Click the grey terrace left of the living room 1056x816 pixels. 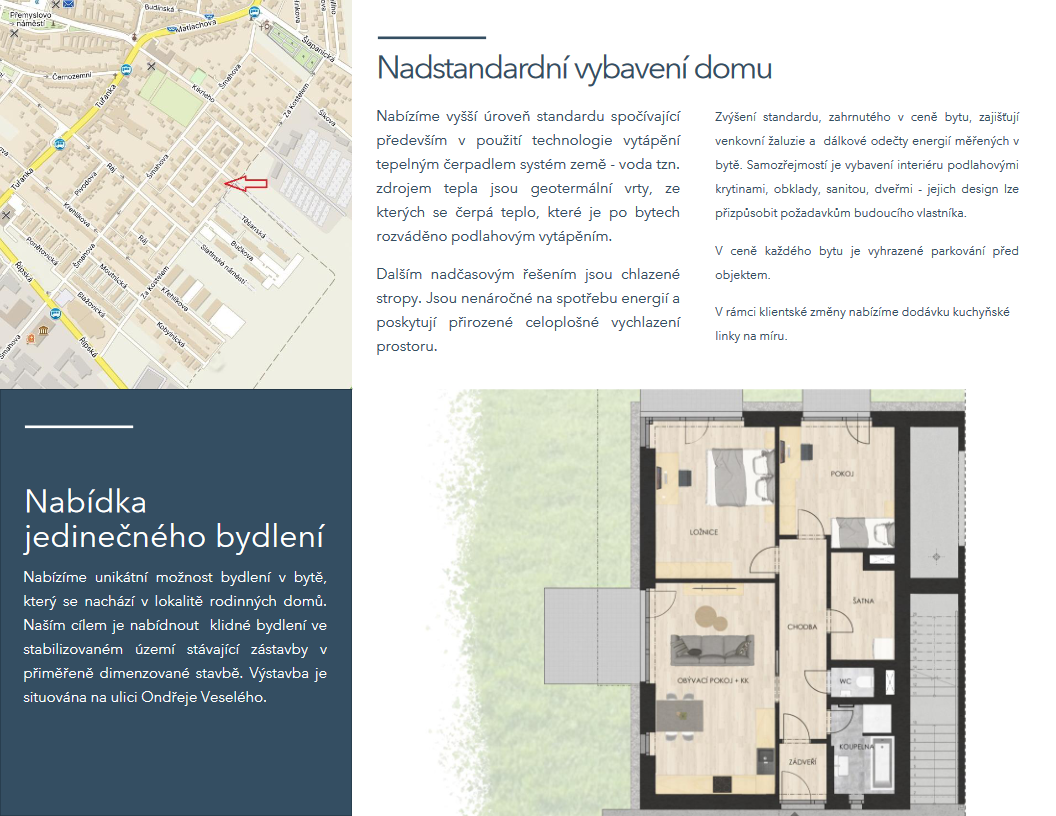(591, 635)
